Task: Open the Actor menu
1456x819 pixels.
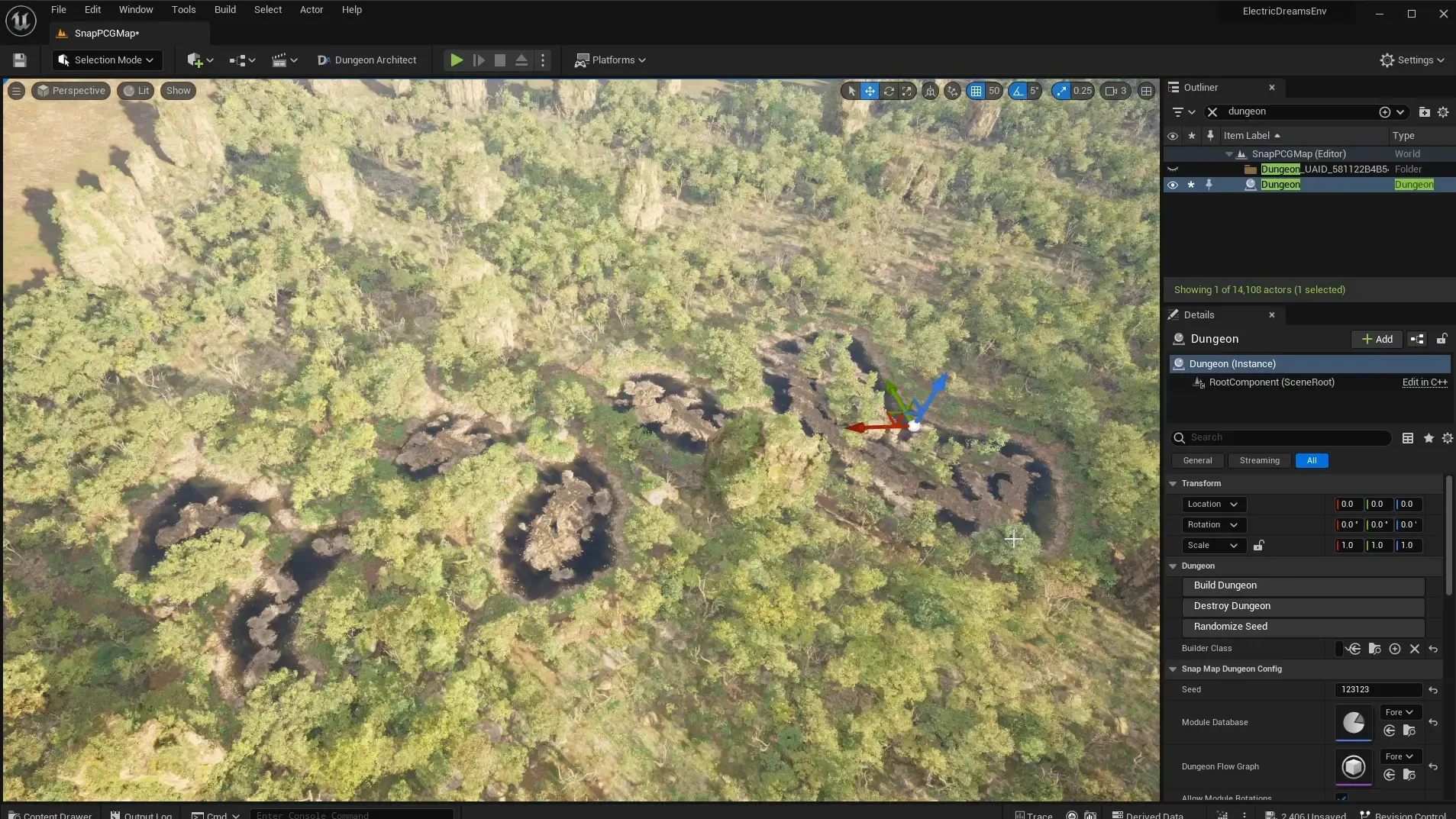Action: [312, 10]
